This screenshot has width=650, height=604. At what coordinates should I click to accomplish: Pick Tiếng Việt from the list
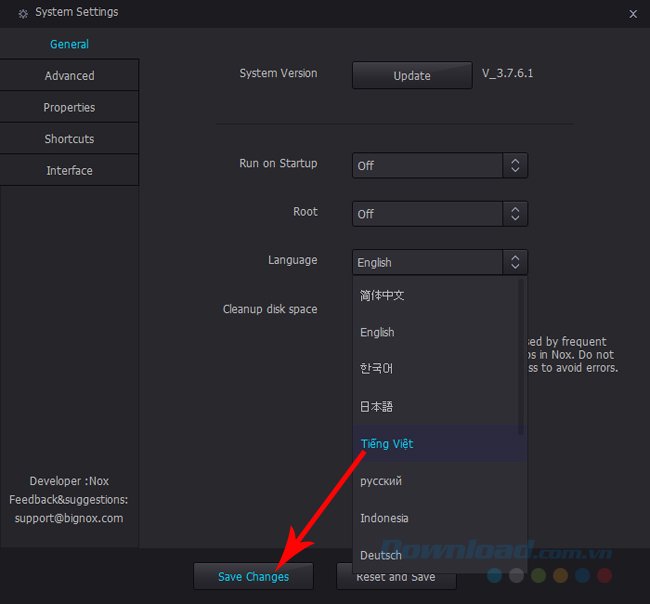(x=439, y=444)
